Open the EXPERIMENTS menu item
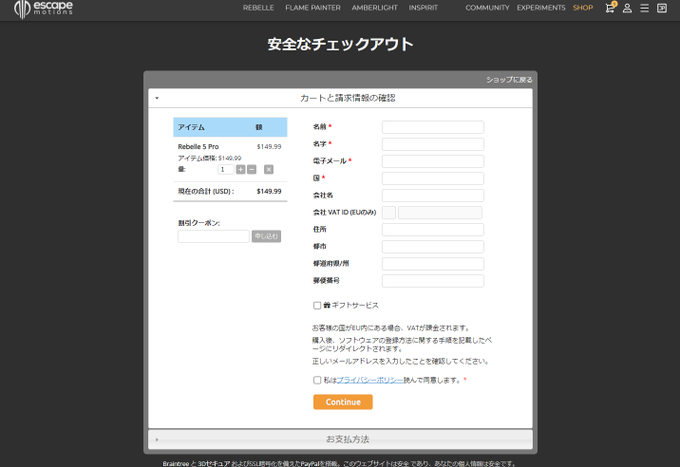680x467 pixels. pyautogui.click(x=541, y=8)
